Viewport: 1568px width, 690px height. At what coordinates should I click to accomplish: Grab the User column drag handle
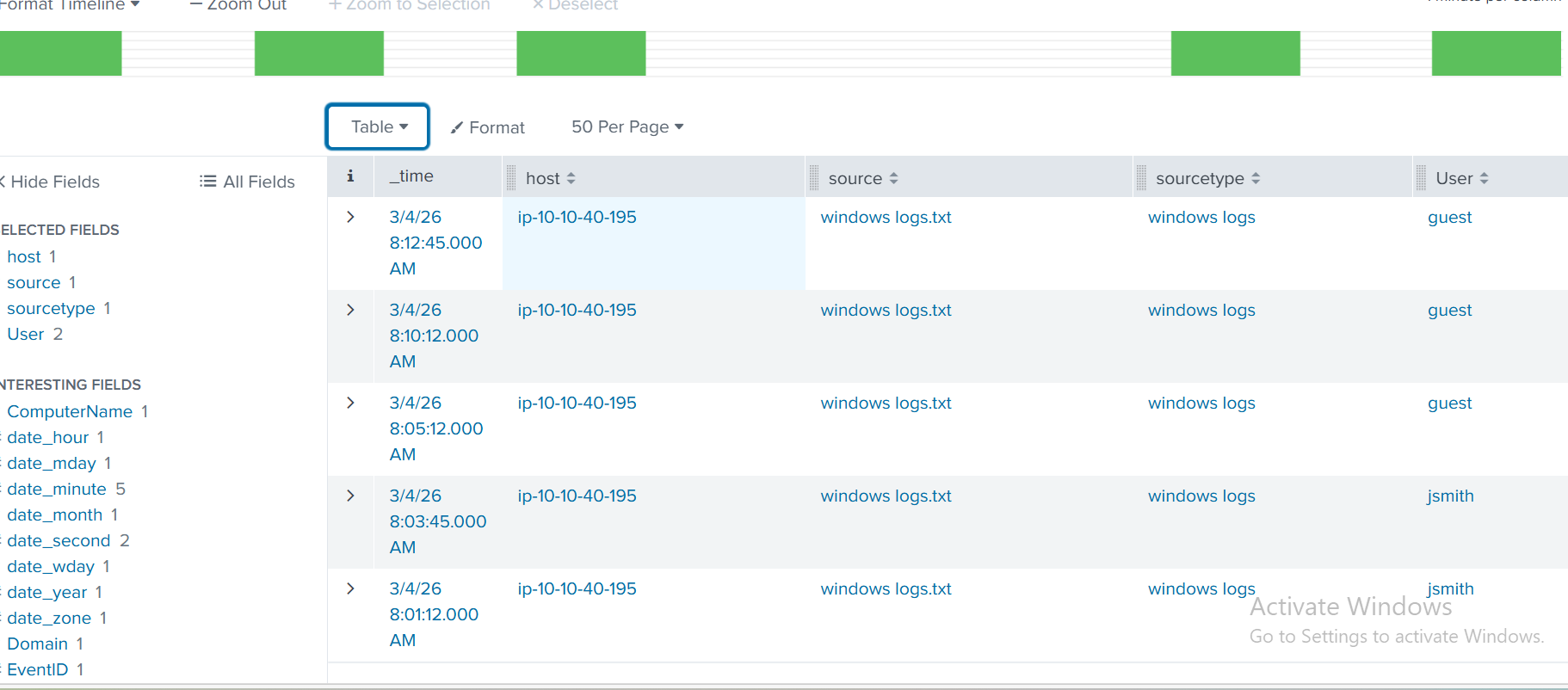pyautogui.click(x=1421, y=178)
